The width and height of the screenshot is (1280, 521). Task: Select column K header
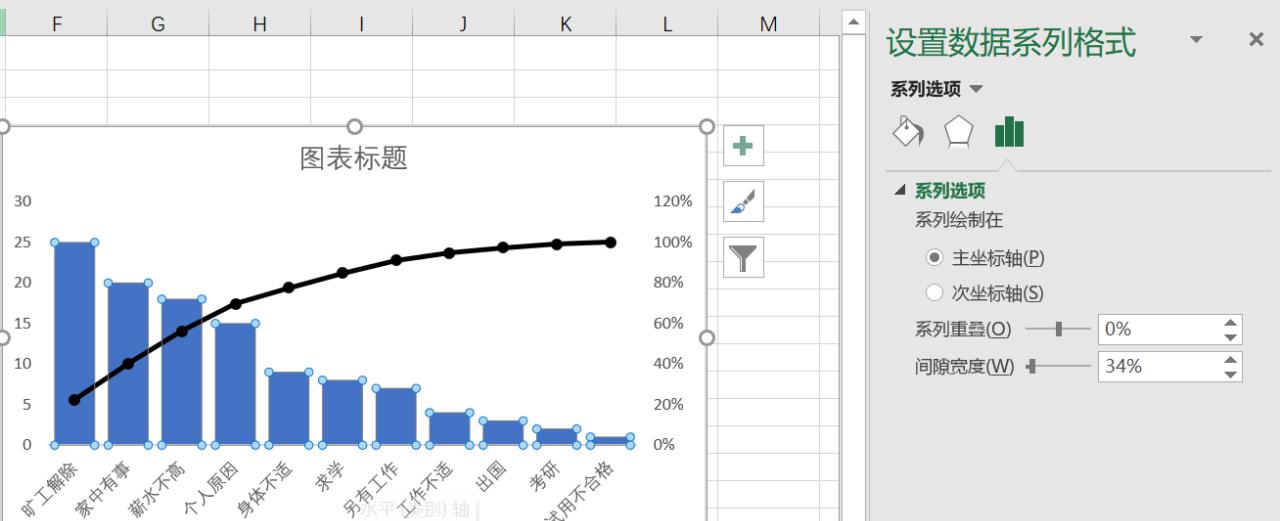coord(565,24)
